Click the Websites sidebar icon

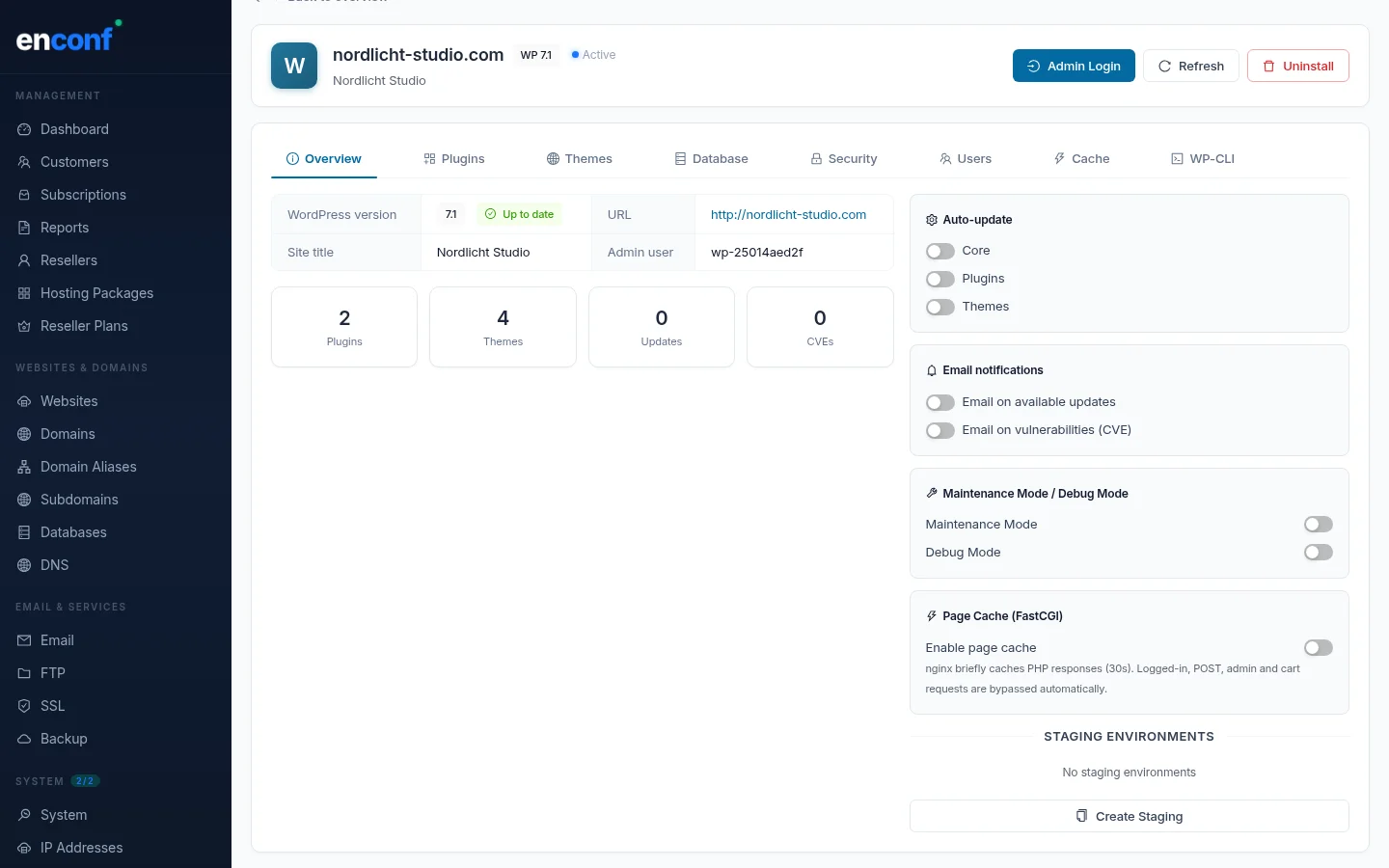[24, 401]
